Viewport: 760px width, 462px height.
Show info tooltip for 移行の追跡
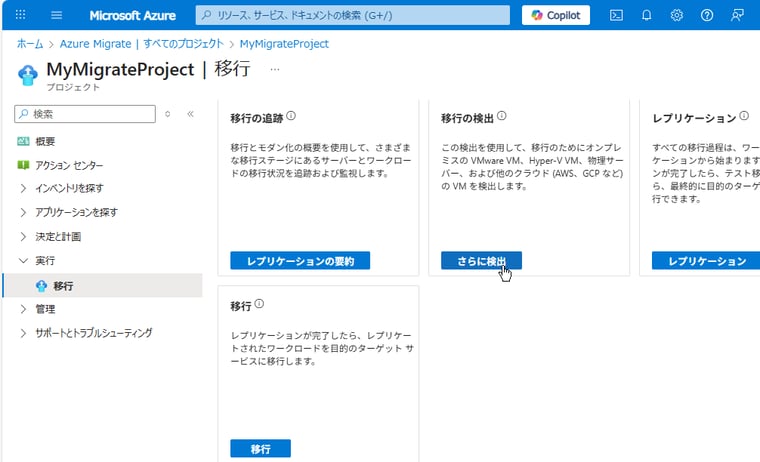click(x=291, y=116)
